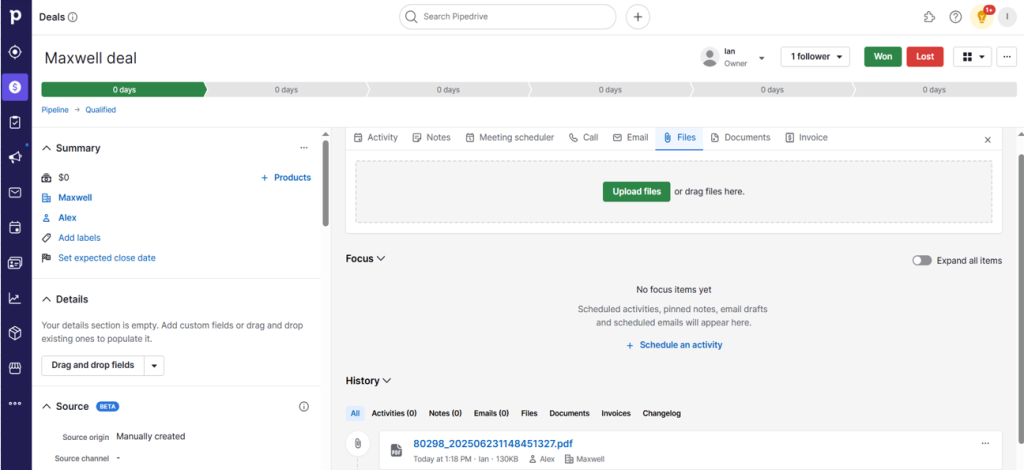Switch to the Meeting scheduler tab

click(509, 138)
